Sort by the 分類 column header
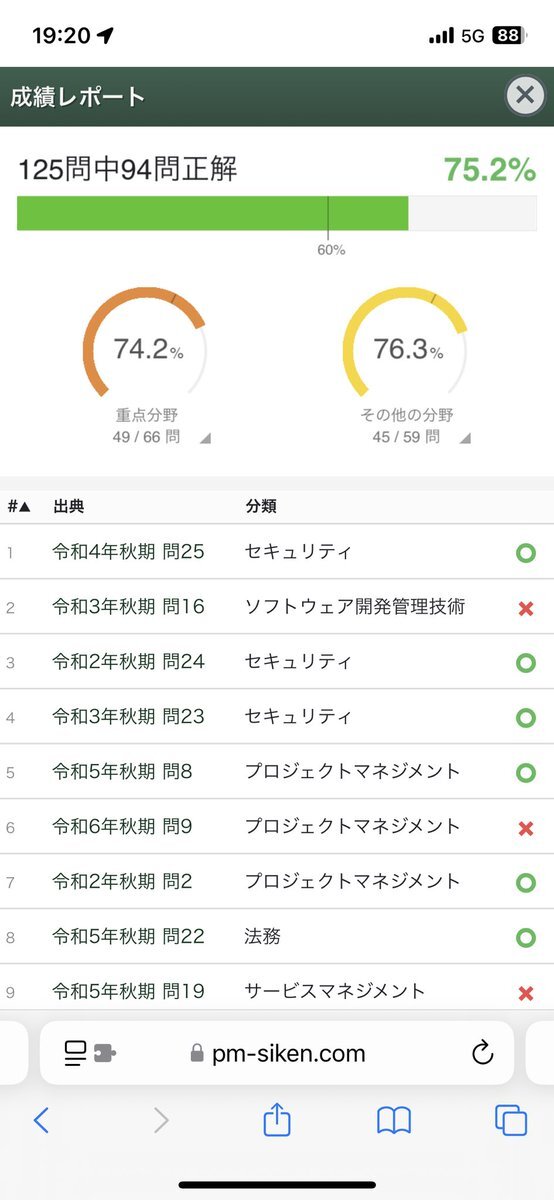 261,506
